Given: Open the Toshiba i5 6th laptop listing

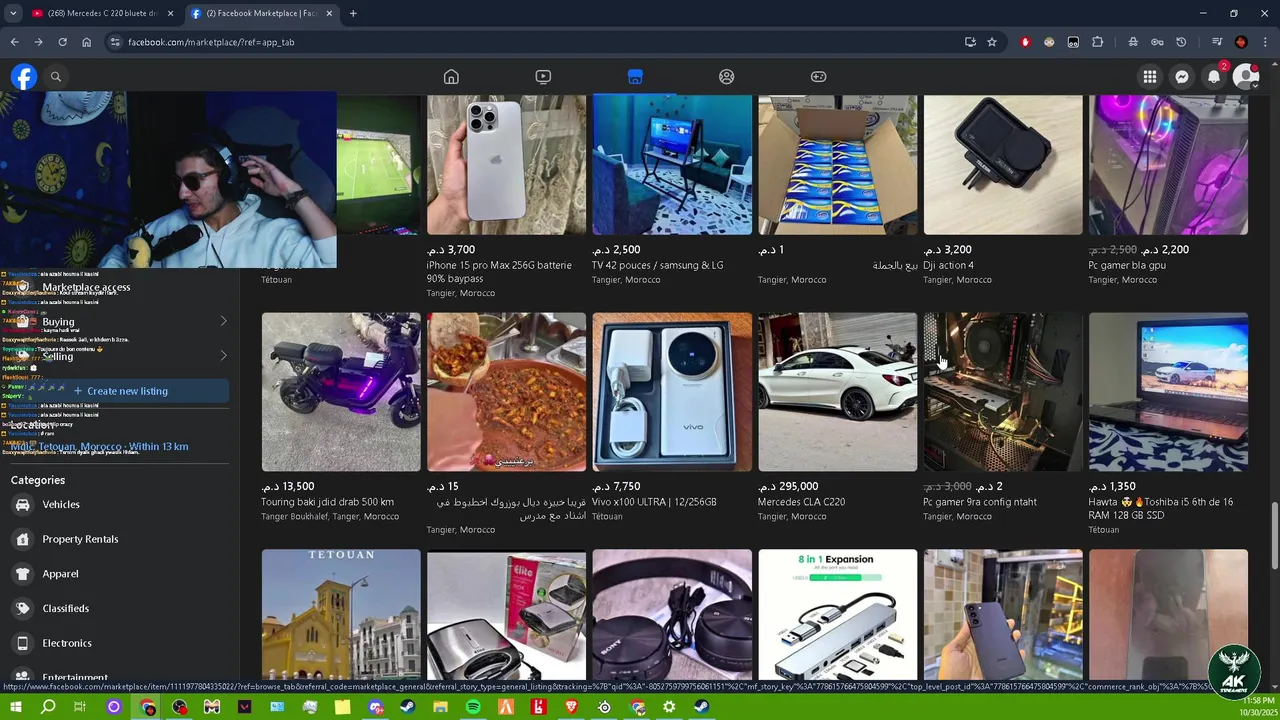Looking at the screenshot, I should click(1168, 423).
